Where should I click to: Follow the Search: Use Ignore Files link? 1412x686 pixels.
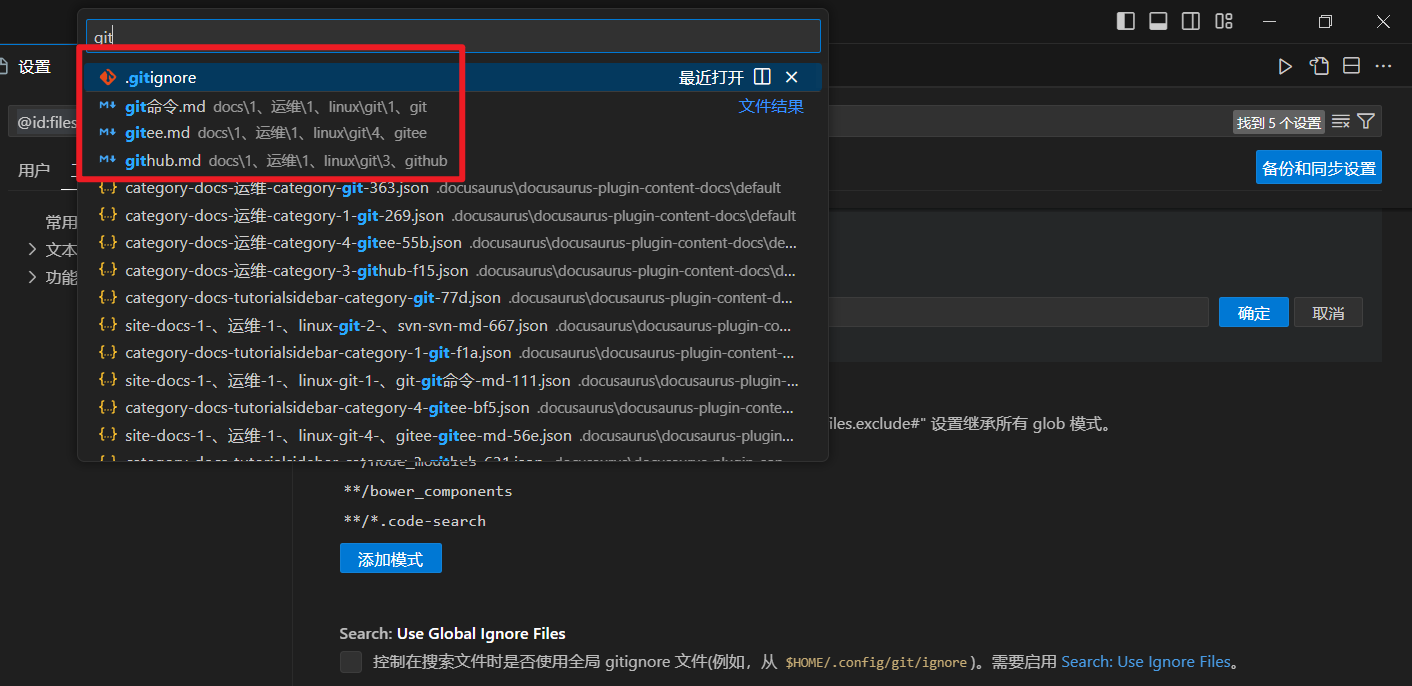(1146, 662)
